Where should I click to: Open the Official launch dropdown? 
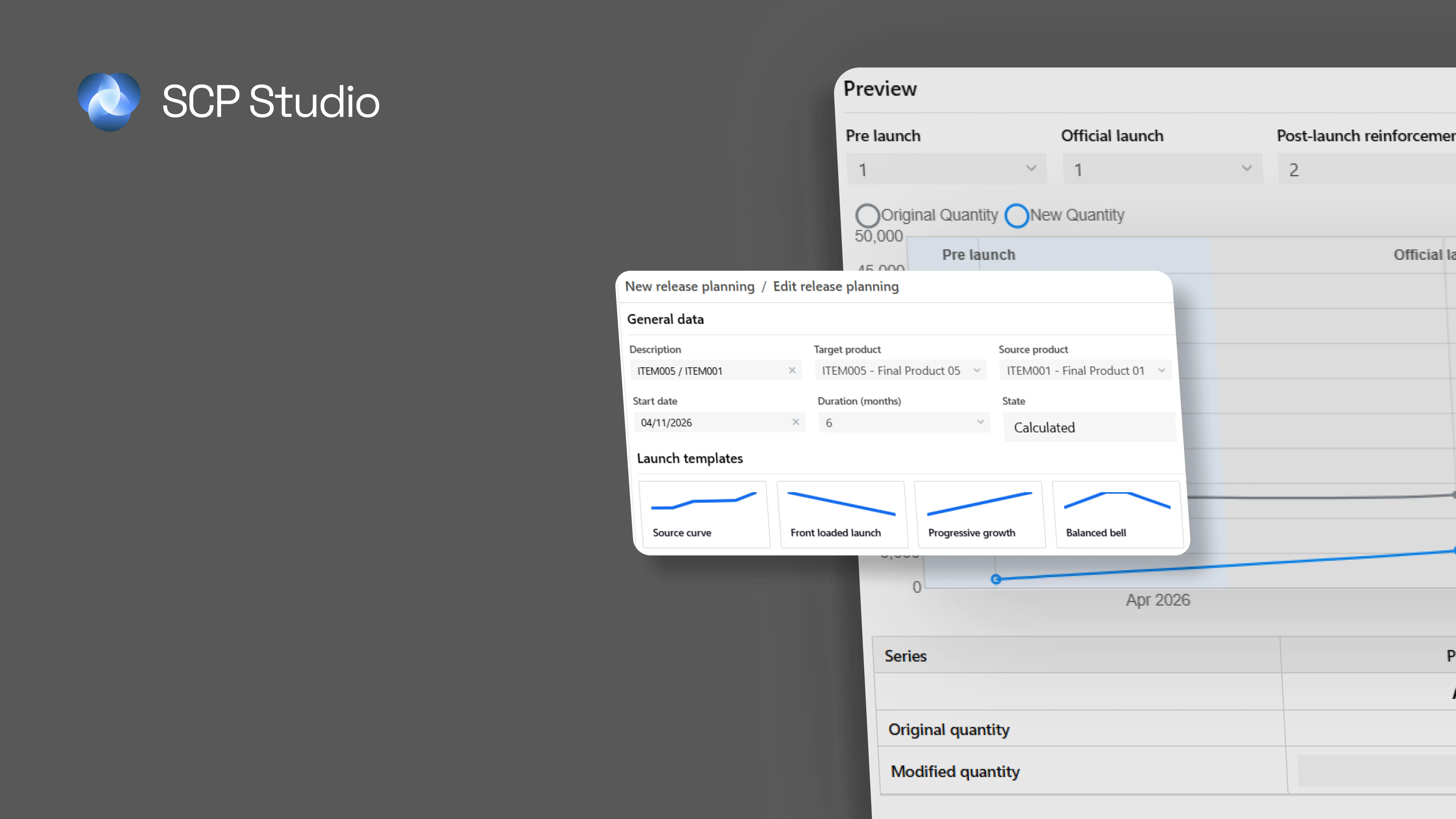(1163, 169)
